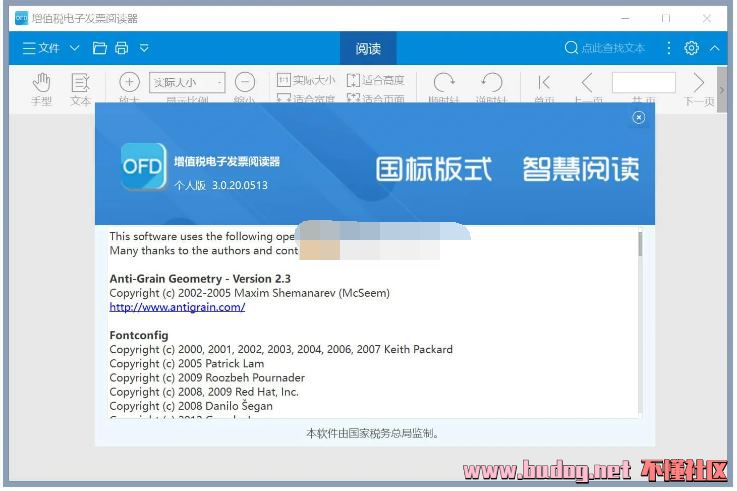Click the Copyright (c) 2005 Patrick Lam line
Screen dimensions: 737x491
(187, 363)
